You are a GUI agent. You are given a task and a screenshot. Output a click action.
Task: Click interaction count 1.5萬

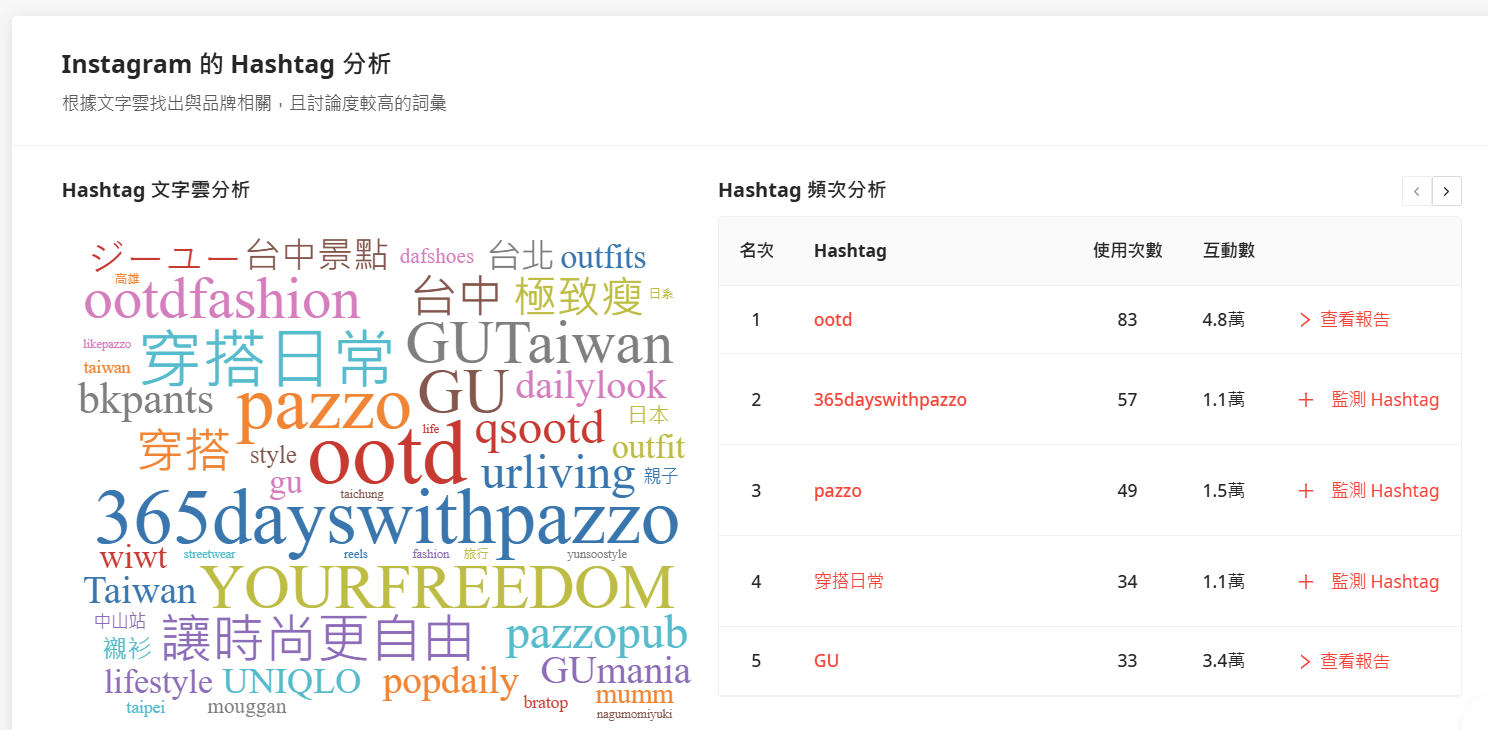click(1224, 491)
